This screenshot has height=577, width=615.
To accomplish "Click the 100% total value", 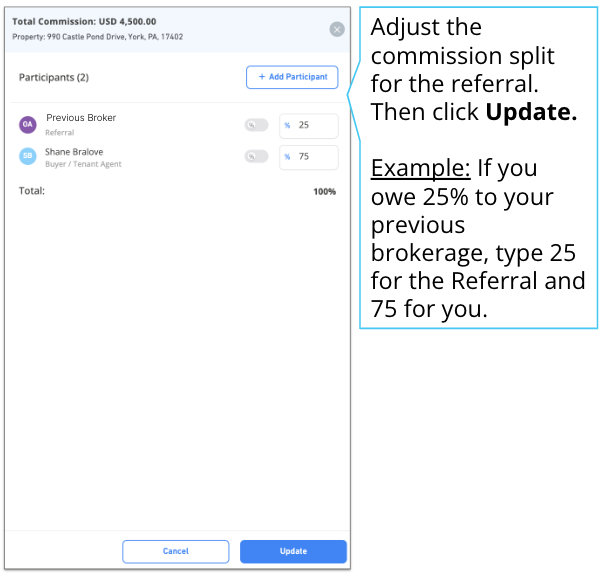I will click(324, 192).
